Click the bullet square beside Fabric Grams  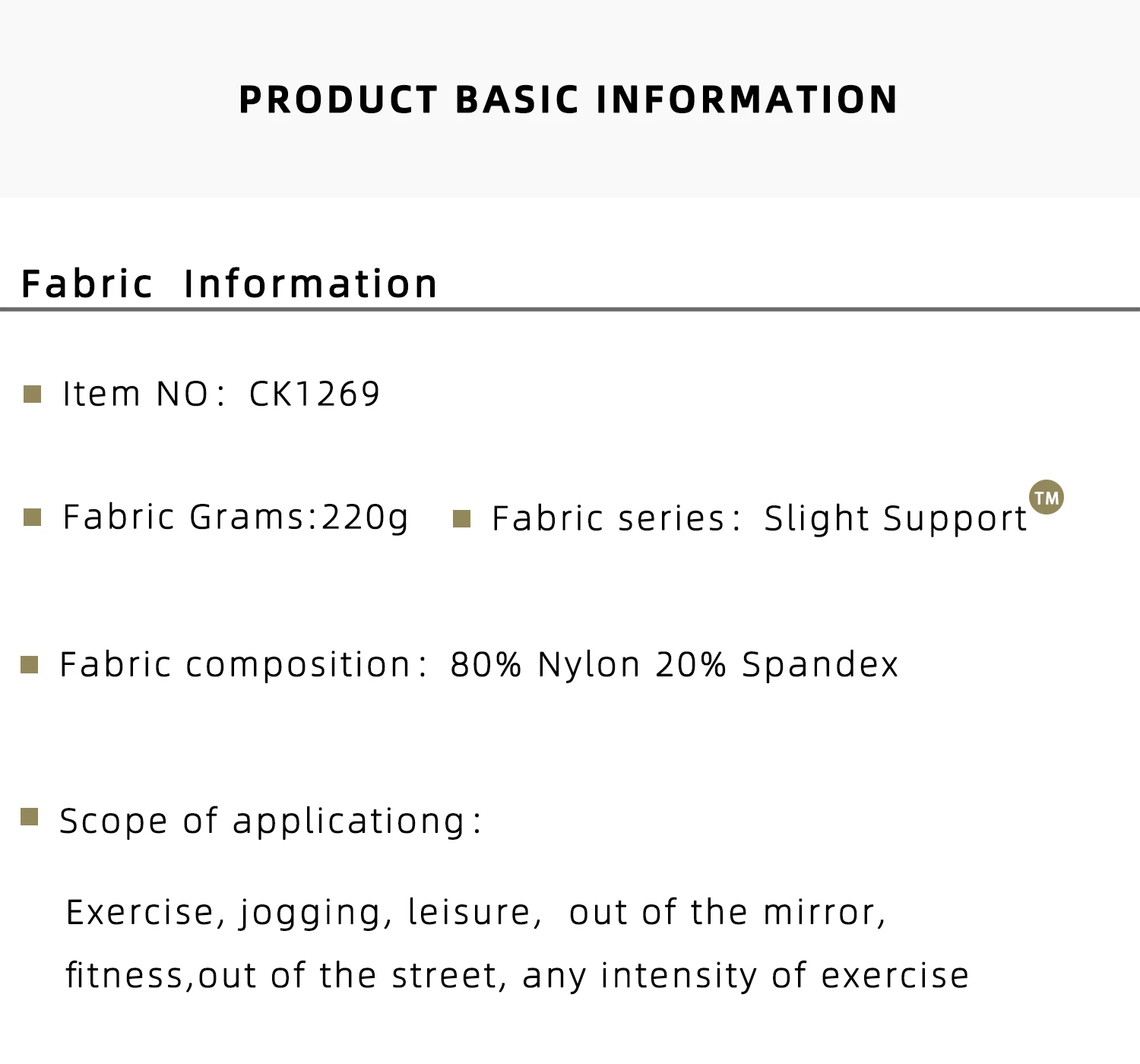pos(32,517)
